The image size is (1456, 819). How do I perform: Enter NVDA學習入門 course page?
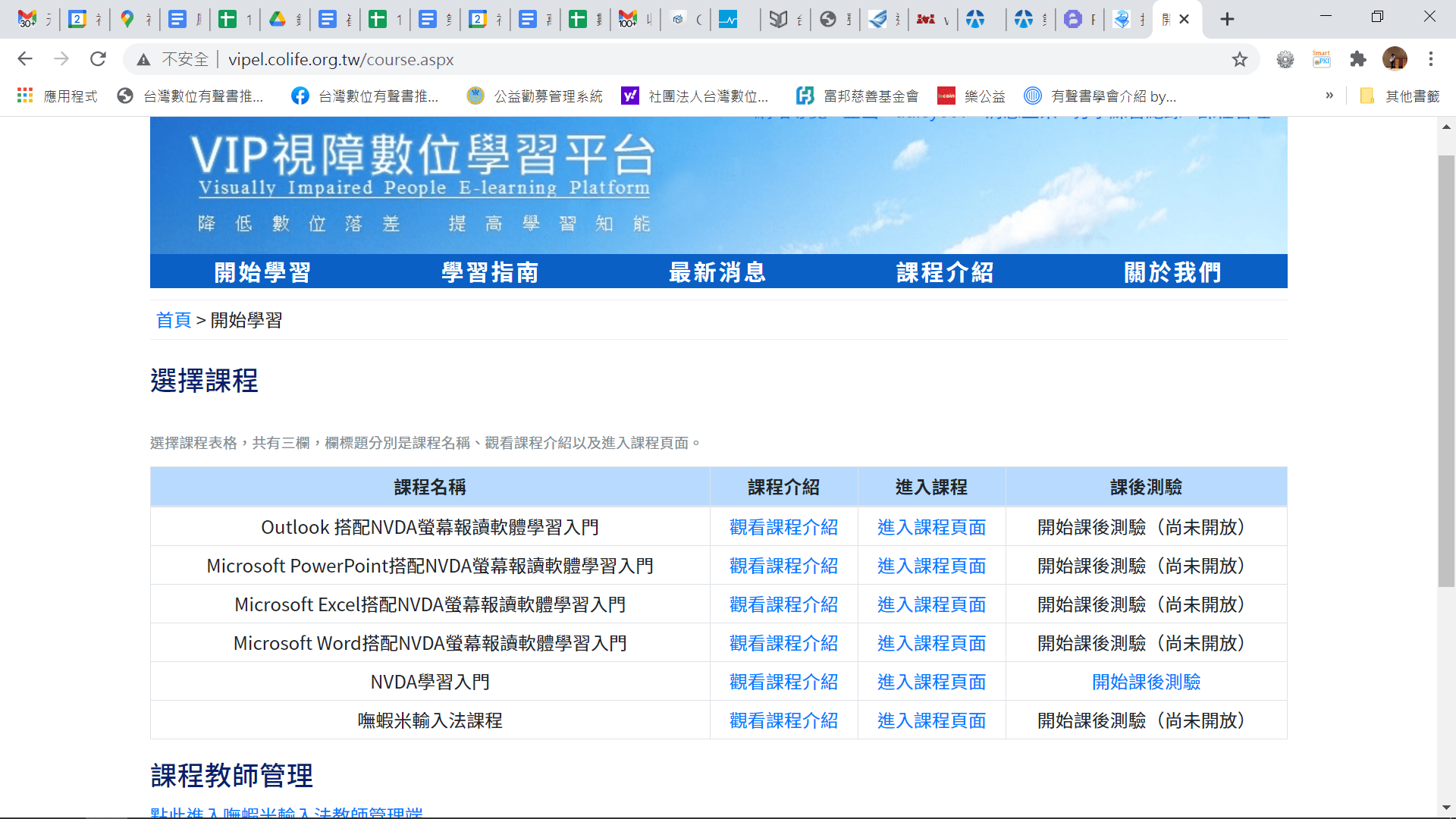[x=931, y=682]
